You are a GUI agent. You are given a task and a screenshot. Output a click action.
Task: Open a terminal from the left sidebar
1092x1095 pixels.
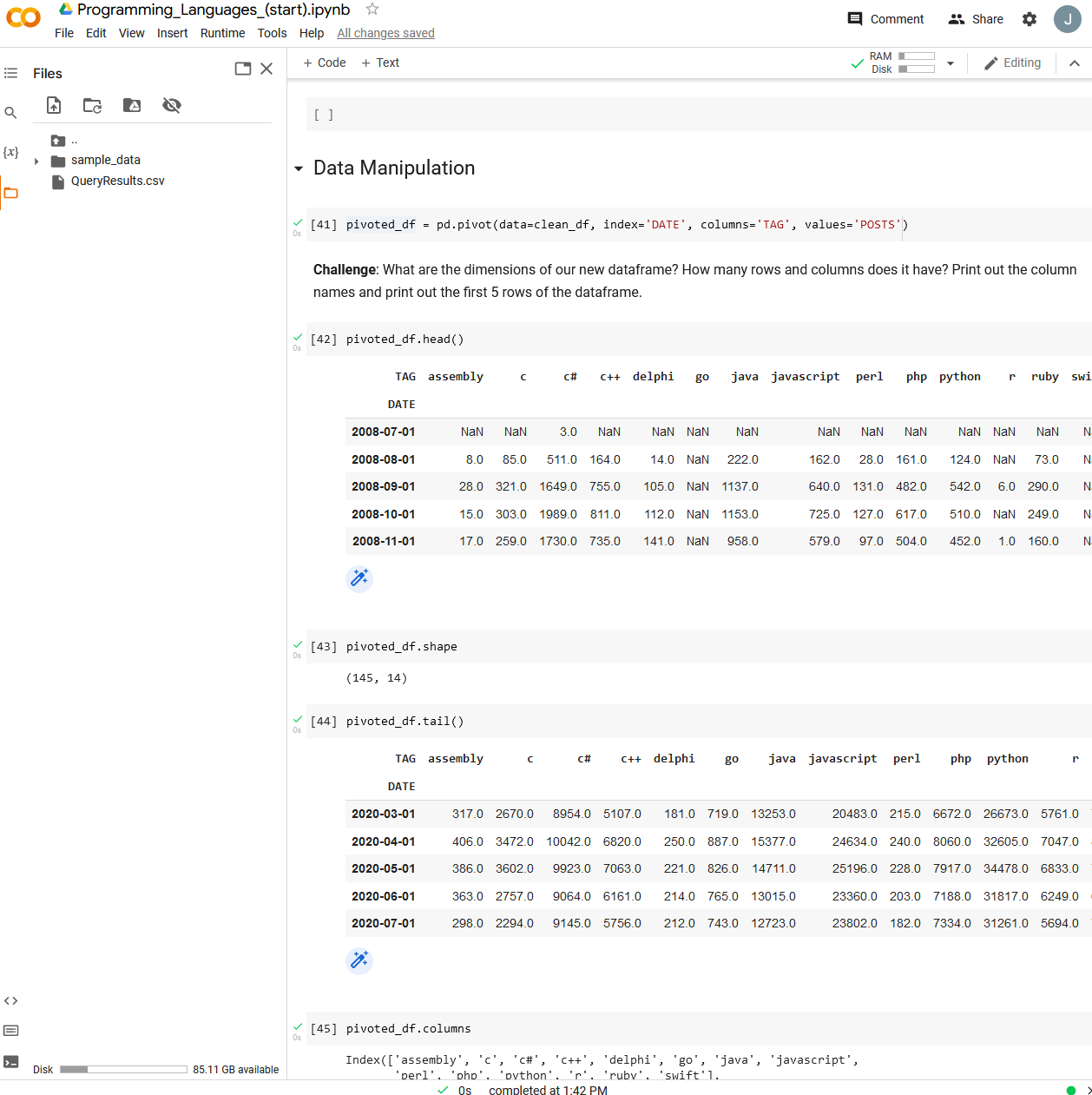pyautogui.click(x=10, y=1061)
